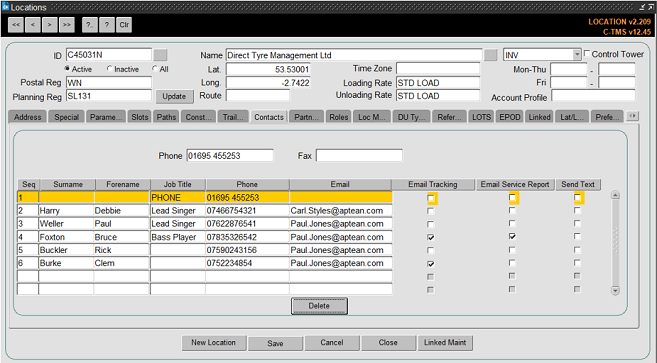
Task: Click the Loading Rate field STD LOAD
Action: [438, 83]
